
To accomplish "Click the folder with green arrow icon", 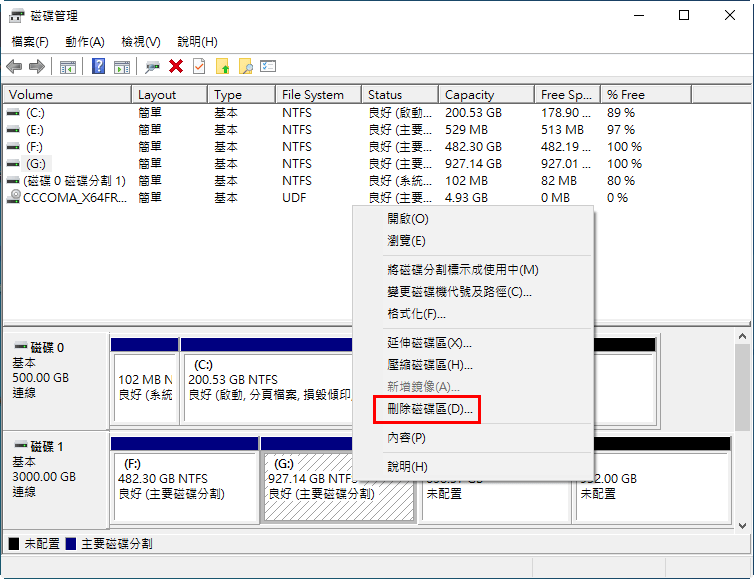I will click(x=223, y=66).
